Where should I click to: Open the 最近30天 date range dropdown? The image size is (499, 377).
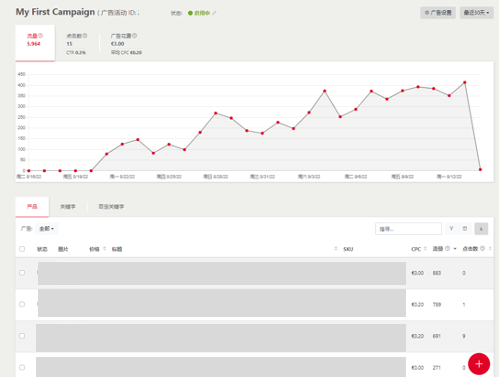pyautogui.click(x=476, y=13)
